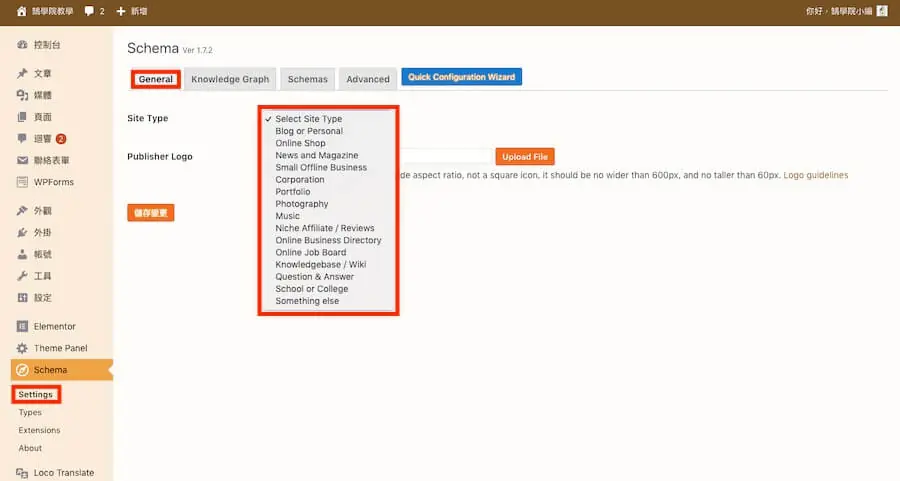The image size is (900, 481).
Task: Open the media library icon in sidebar
Action: [22, 95]
